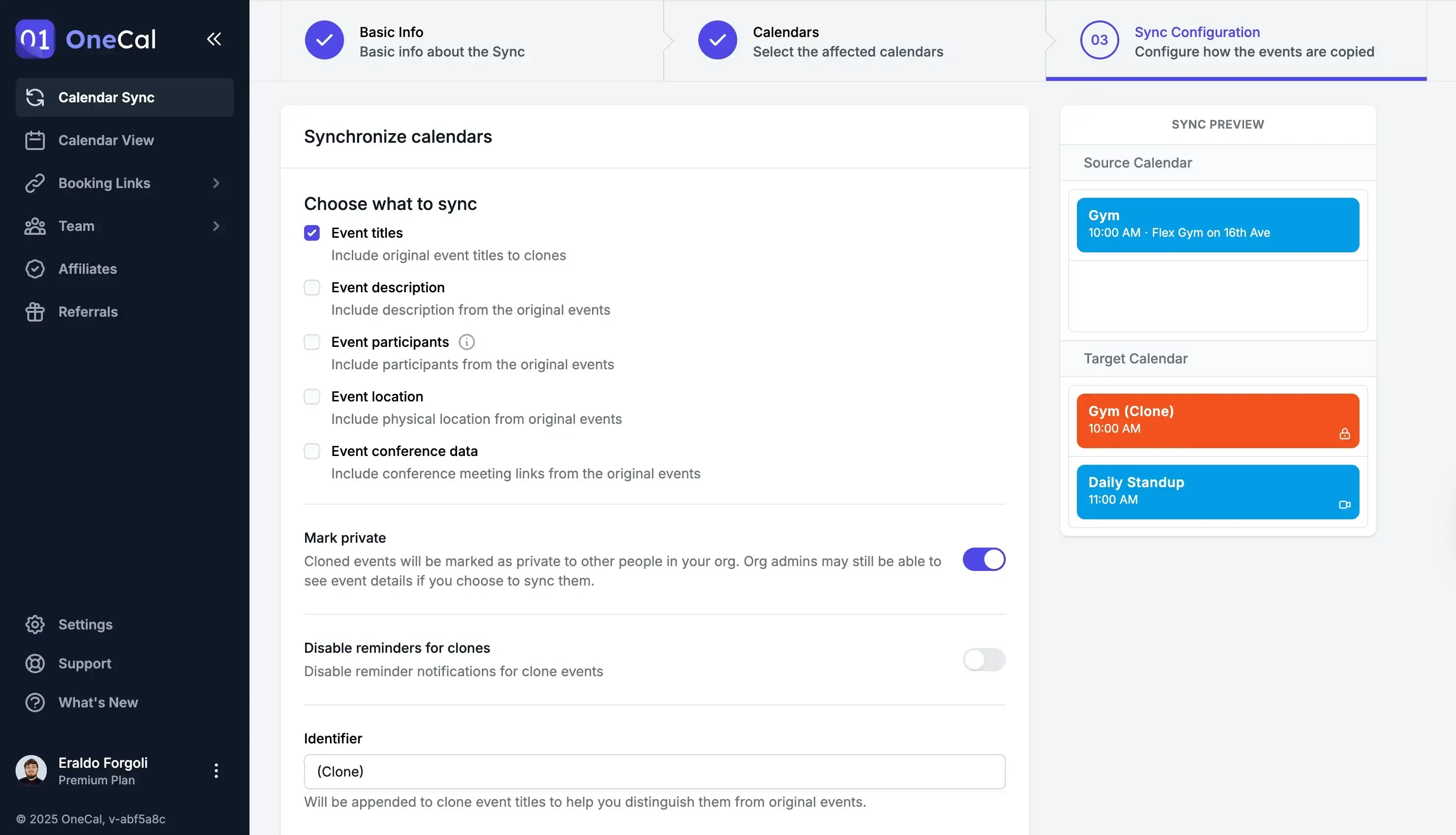Turn off the Mark private toggle
The width and height of the screenshot is (1456, 835).
pyautogui.click(x=983, y=560)
